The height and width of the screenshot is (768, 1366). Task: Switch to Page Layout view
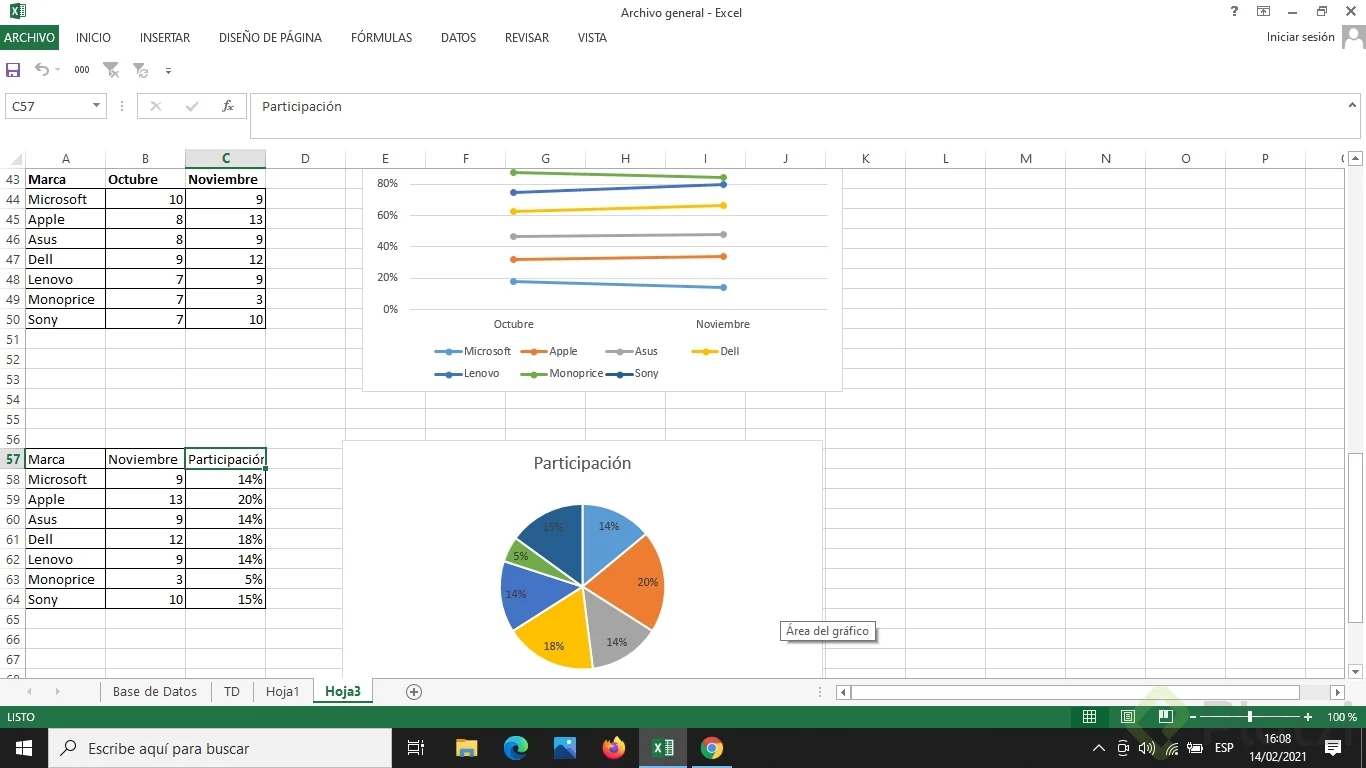(1128, 717)
